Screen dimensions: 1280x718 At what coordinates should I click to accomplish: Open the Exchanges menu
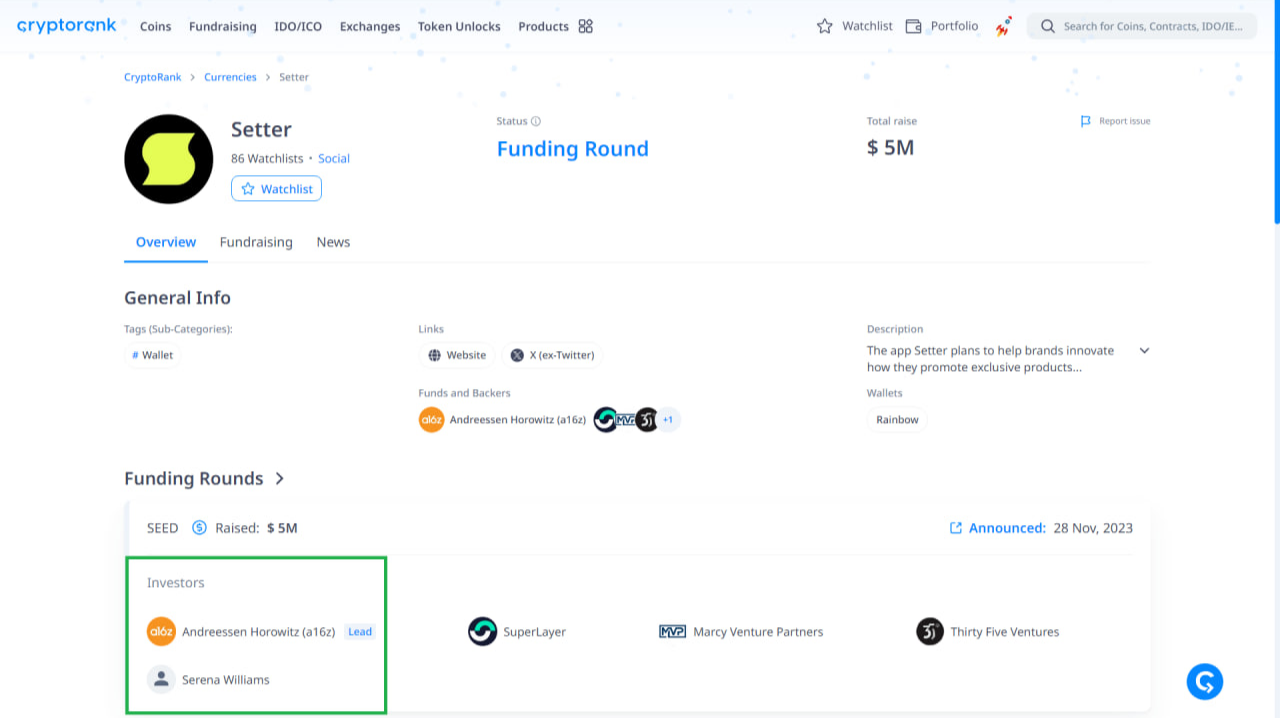point(370,27)
